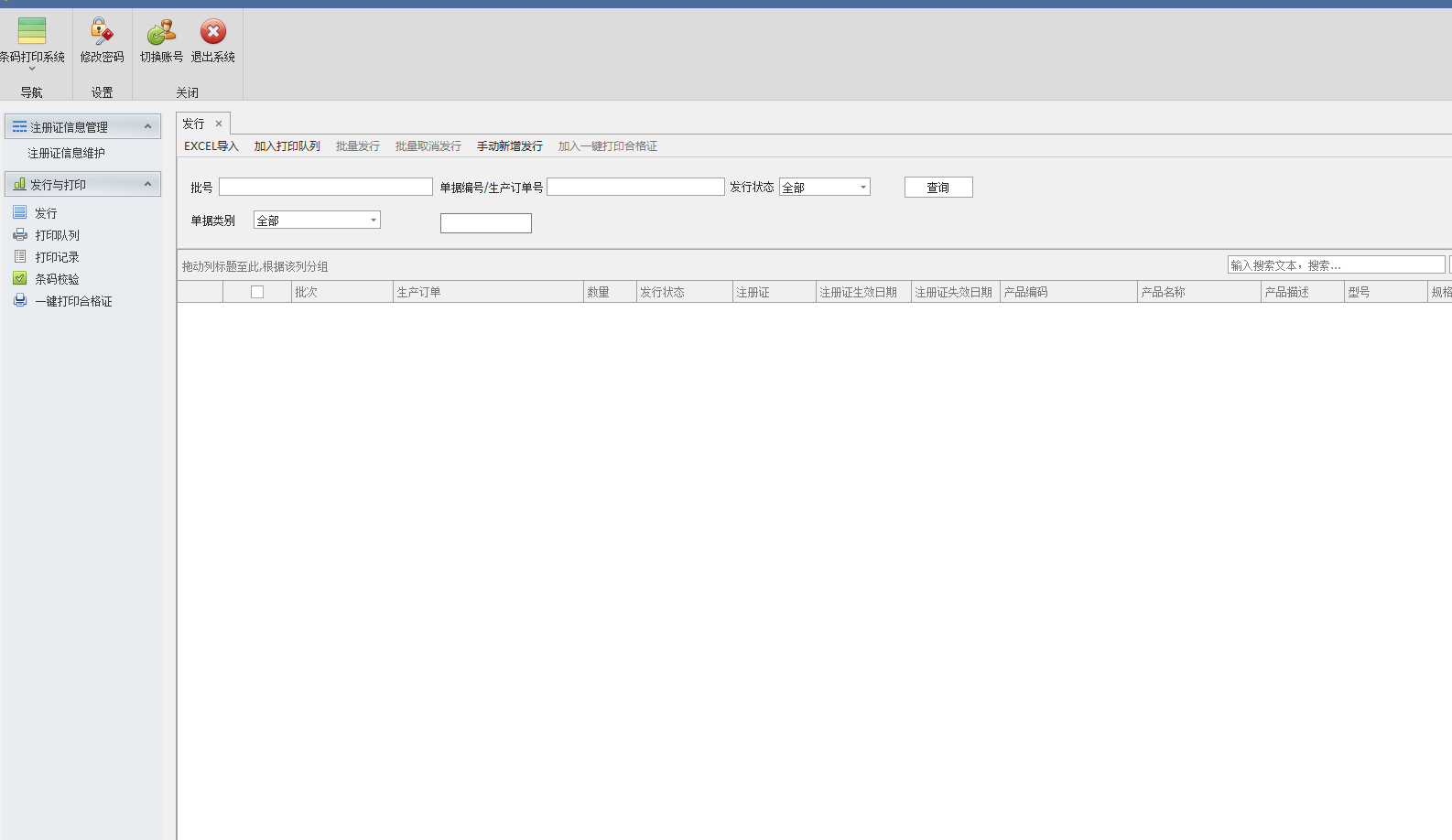Sort by 注册证生效日期 column header
Viewport: 1452px width, 840px height.
tap(864, 292)
